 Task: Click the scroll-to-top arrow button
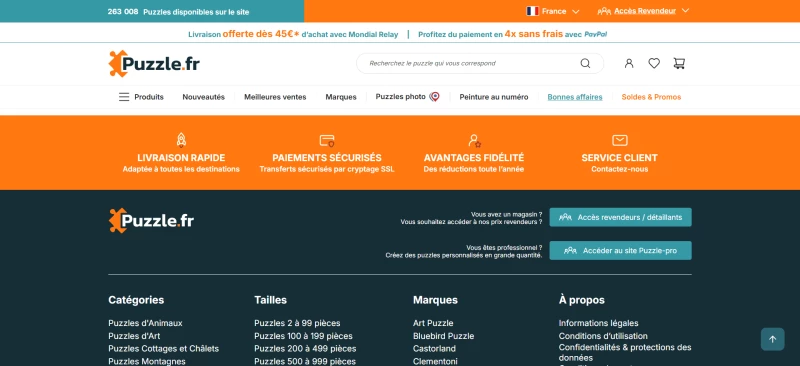pos(772,339)
